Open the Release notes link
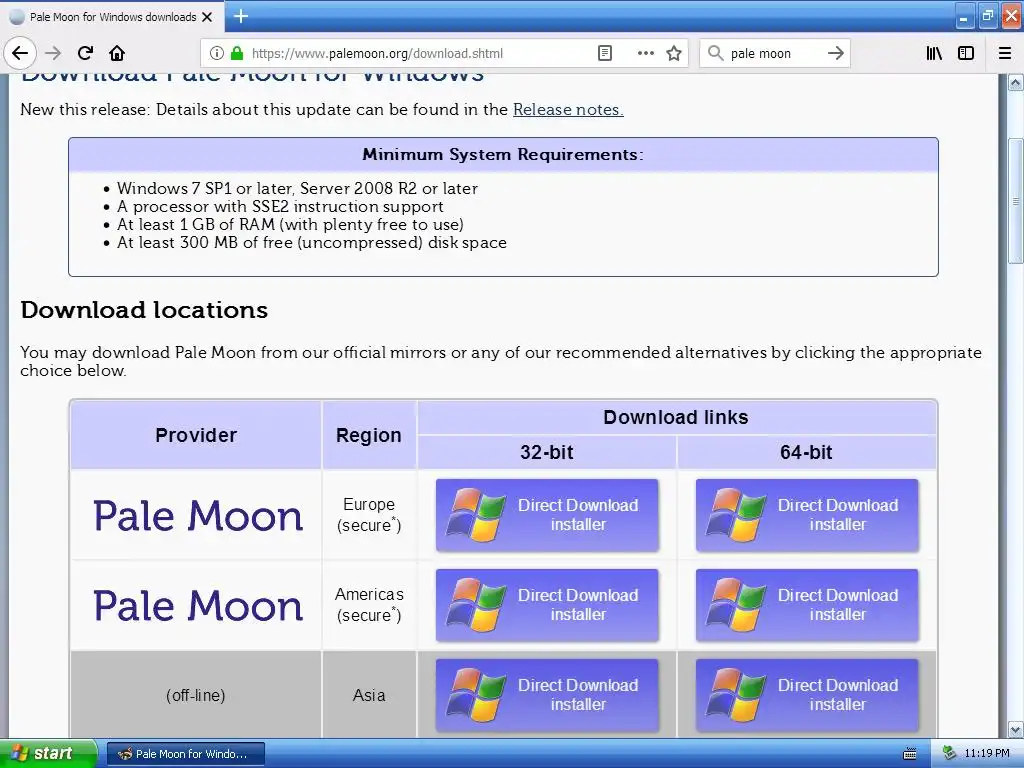Viewport: 1024px width, 768px height. click(x=568, y=109)
